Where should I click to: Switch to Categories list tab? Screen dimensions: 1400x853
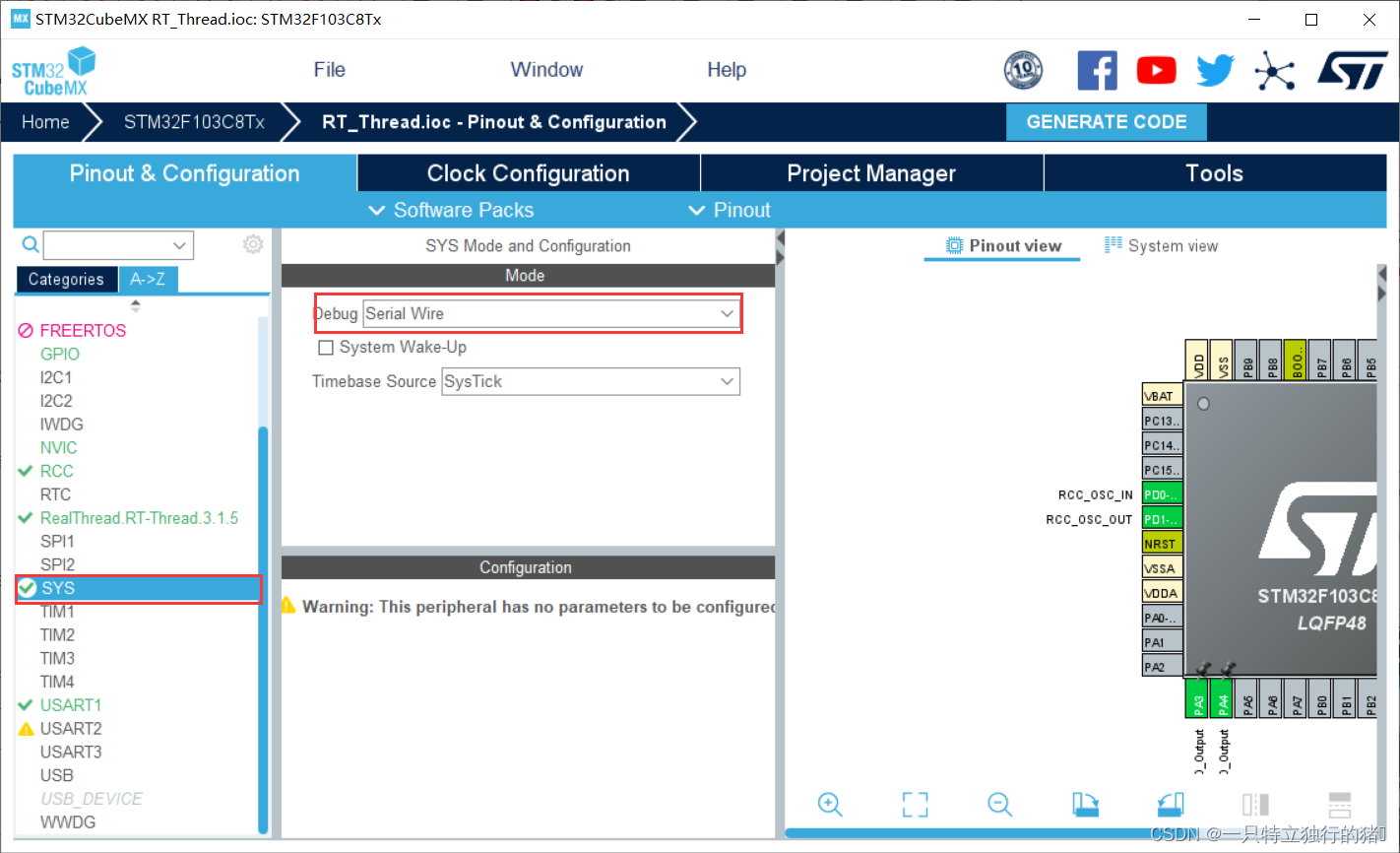66,280
